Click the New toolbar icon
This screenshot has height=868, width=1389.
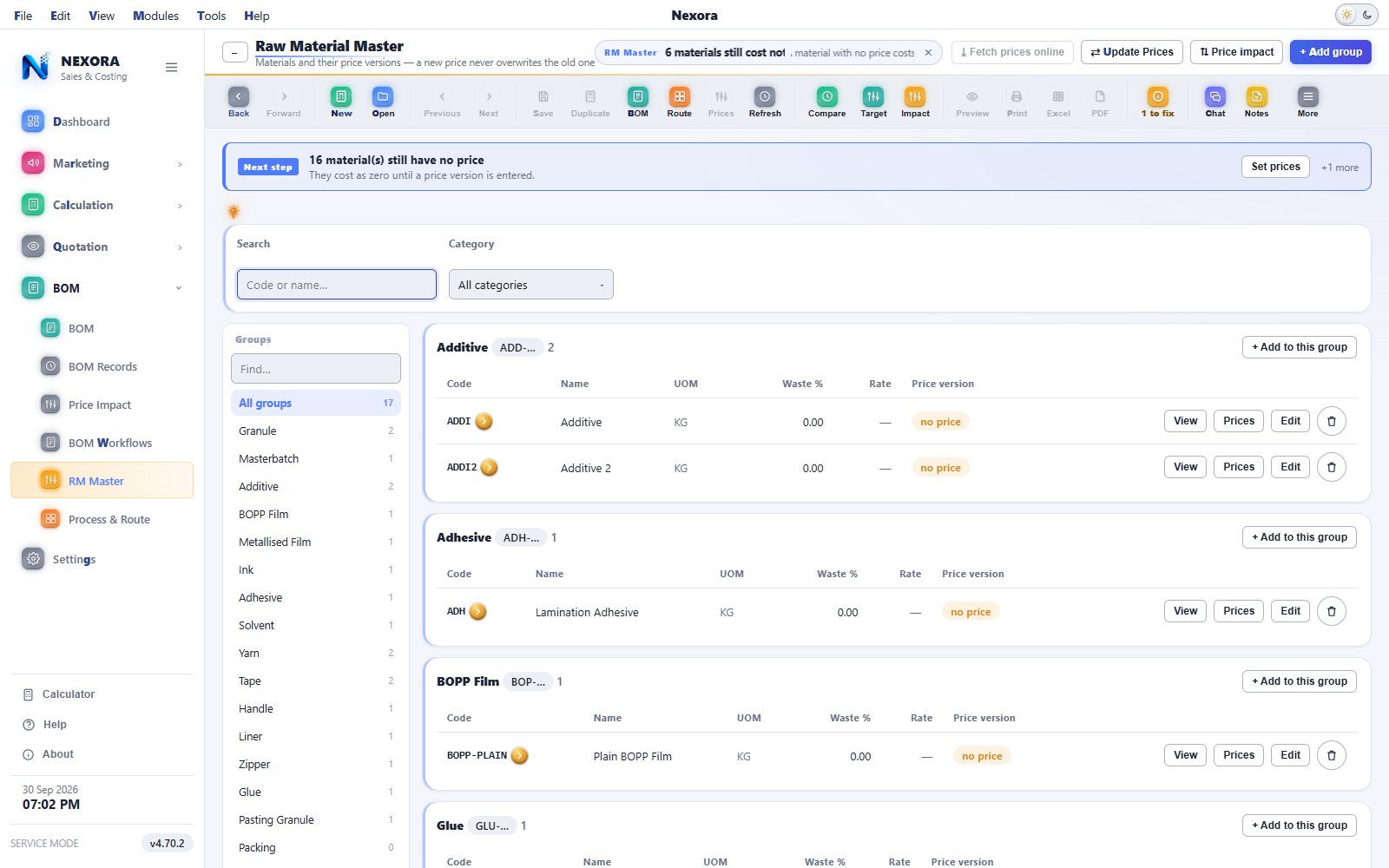(x=341, y=102)
